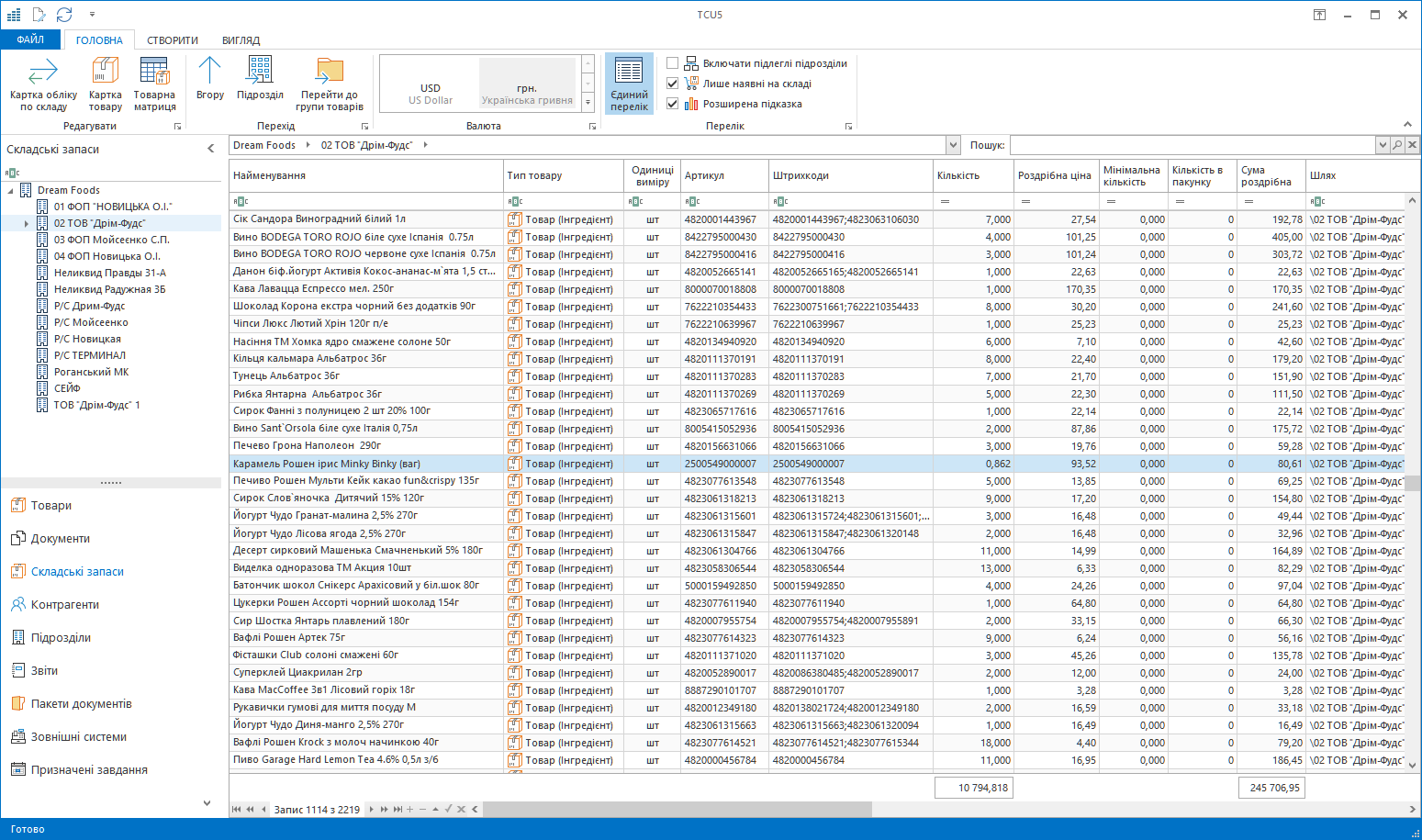
Task: Open the Пакети документів sidebar section
Action: [x=82, y=703]
